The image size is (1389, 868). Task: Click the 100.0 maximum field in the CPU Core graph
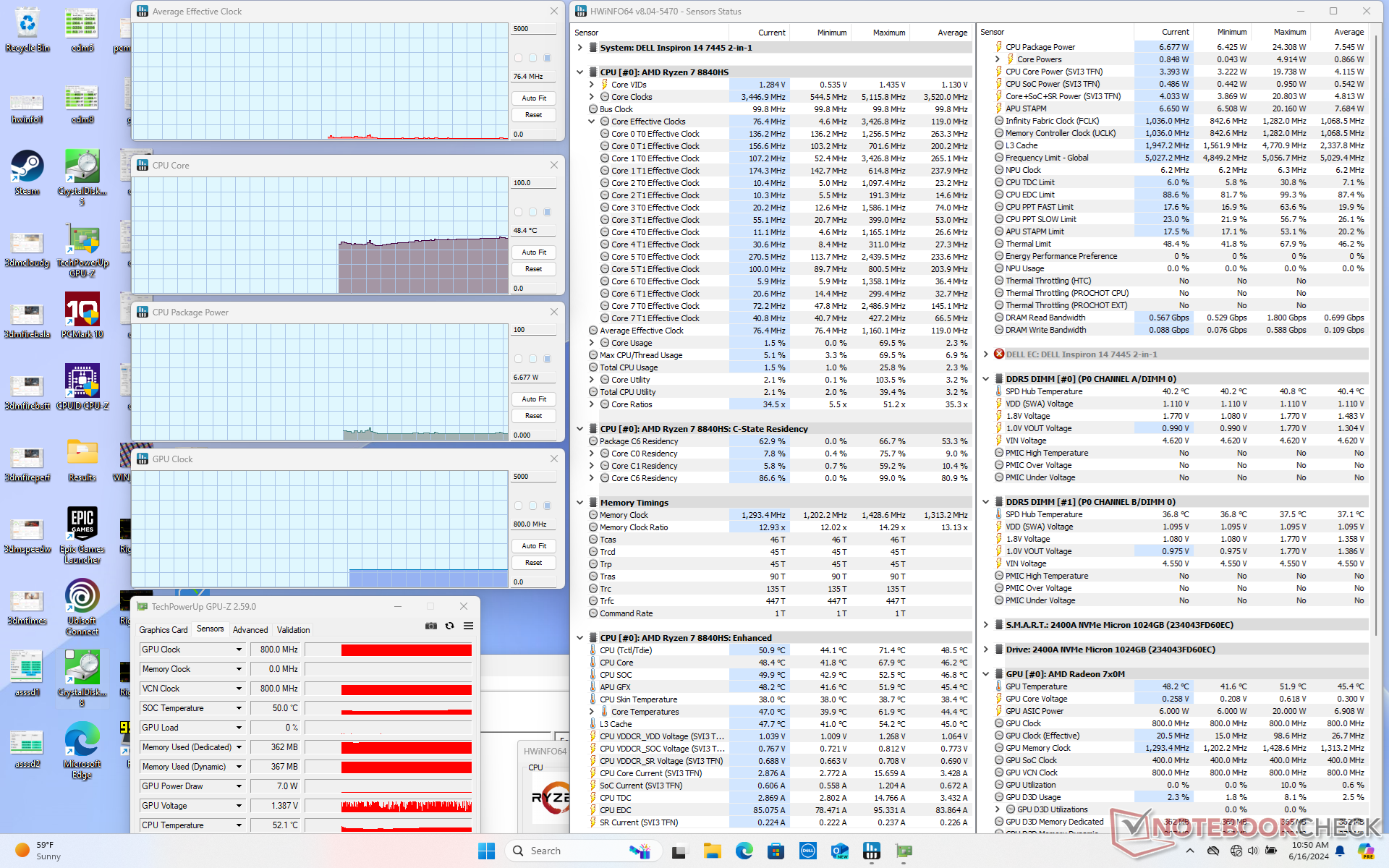tap(534, 183)
